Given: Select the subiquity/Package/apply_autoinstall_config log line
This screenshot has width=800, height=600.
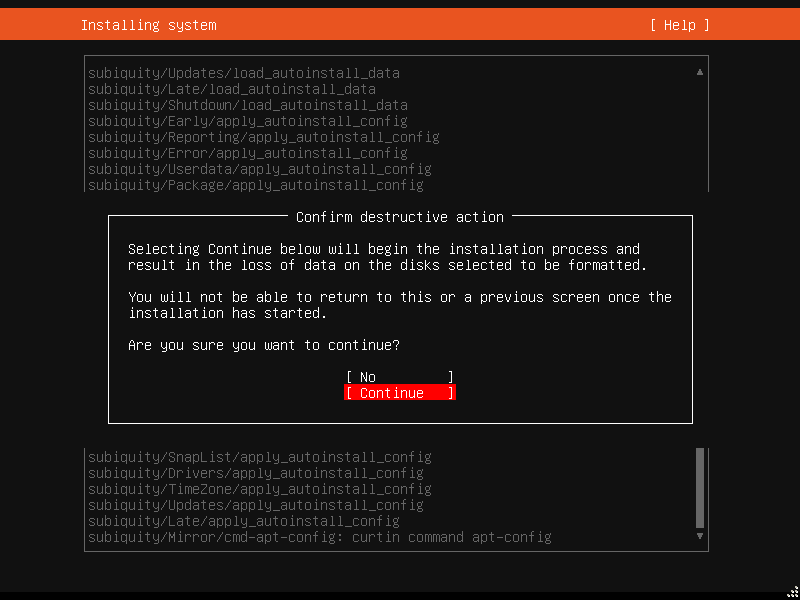Looking at the screenshot, I should click(x=256, y=185).
